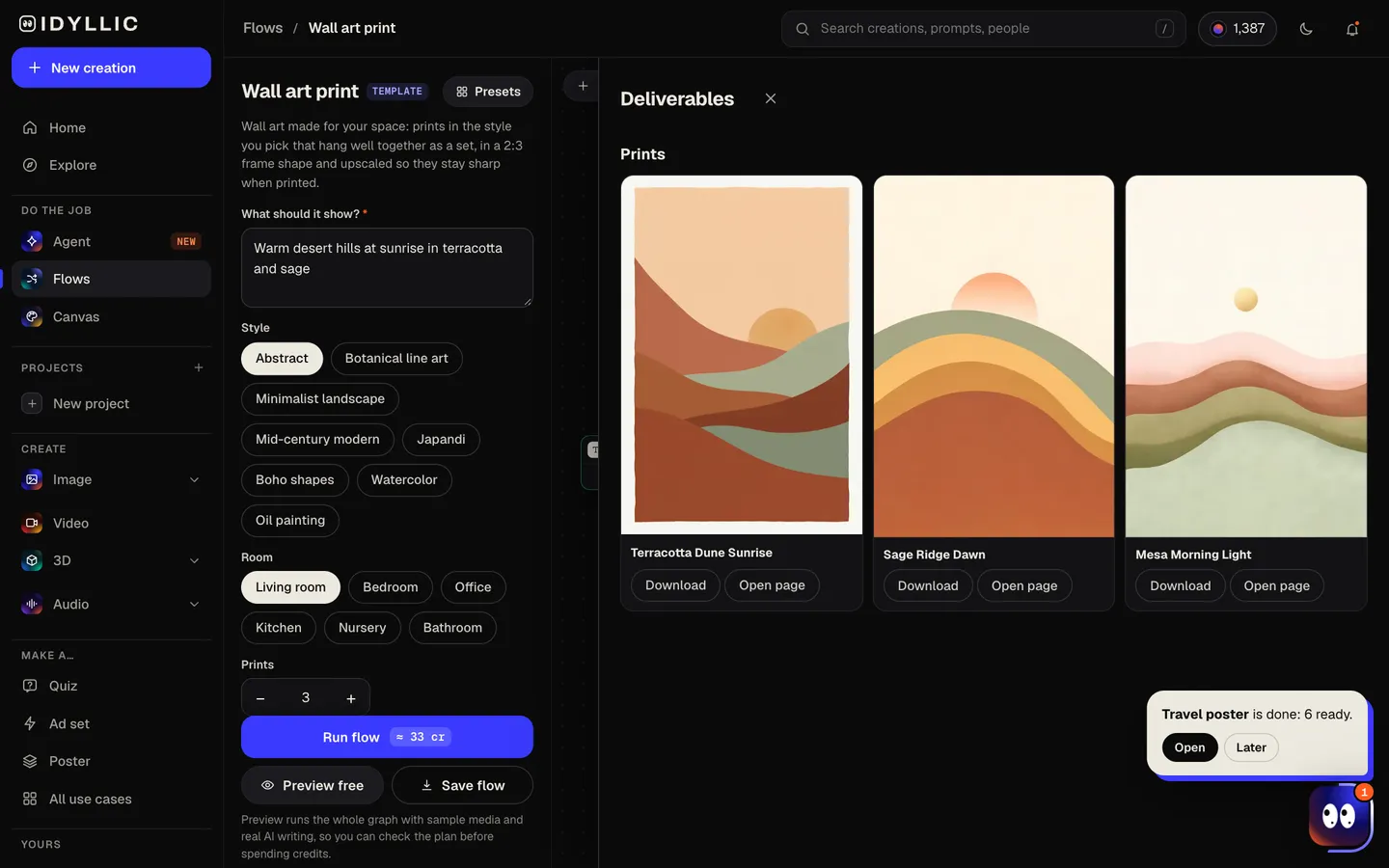Expand the 3D create menu
Screen dimensions: 1389x868
click(194, 560)
